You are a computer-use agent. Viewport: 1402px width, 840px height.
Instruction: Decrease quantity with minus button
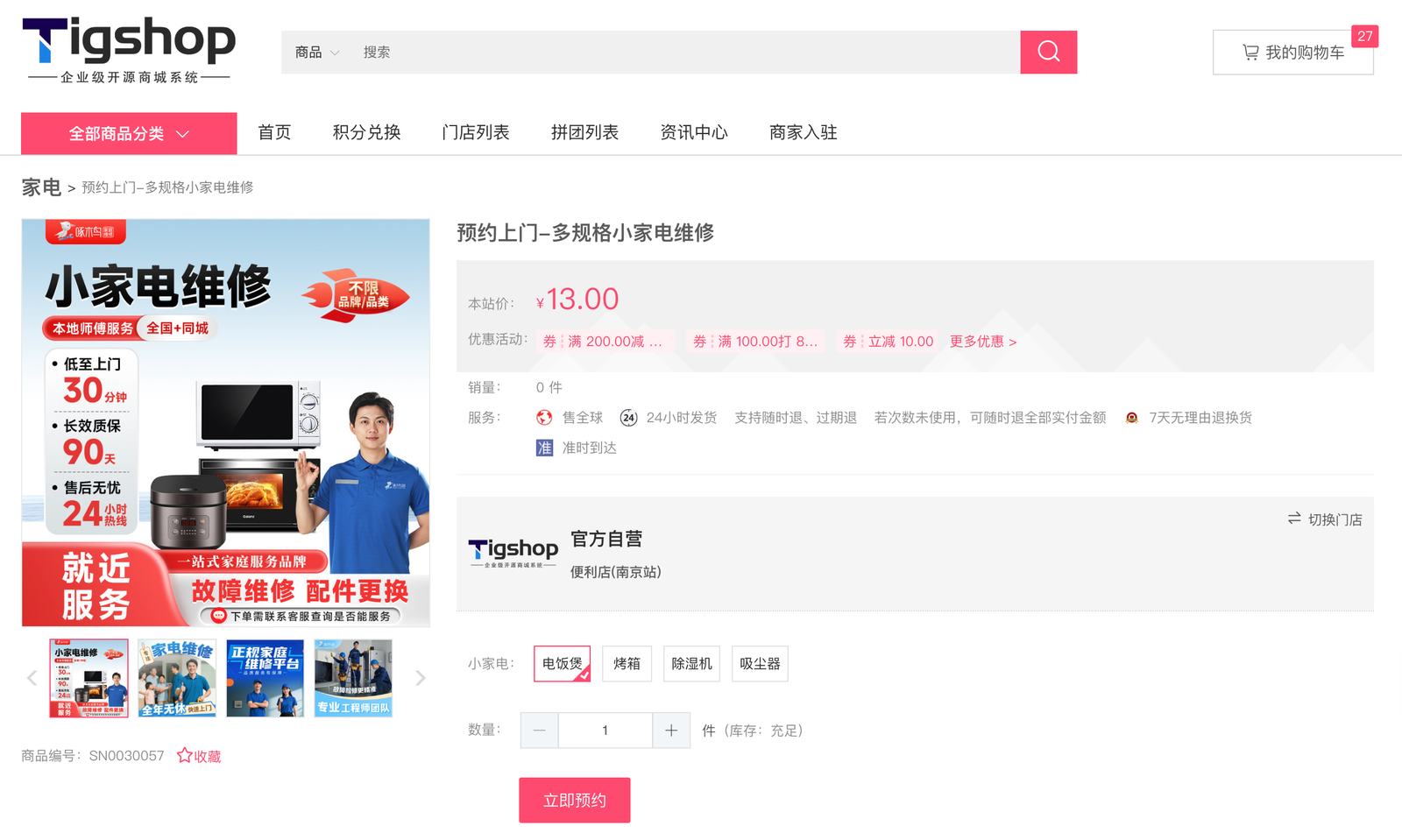(539, 731)
